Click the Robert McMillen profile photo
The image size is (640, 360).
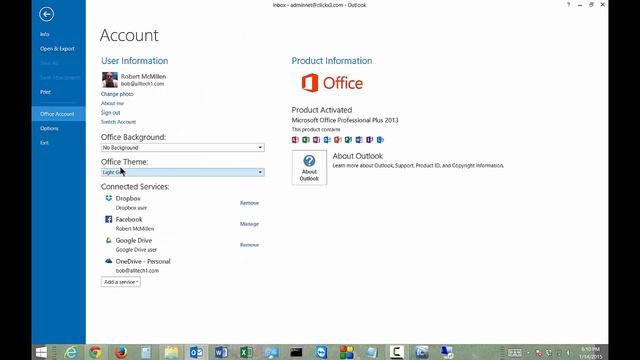(110, 80)
